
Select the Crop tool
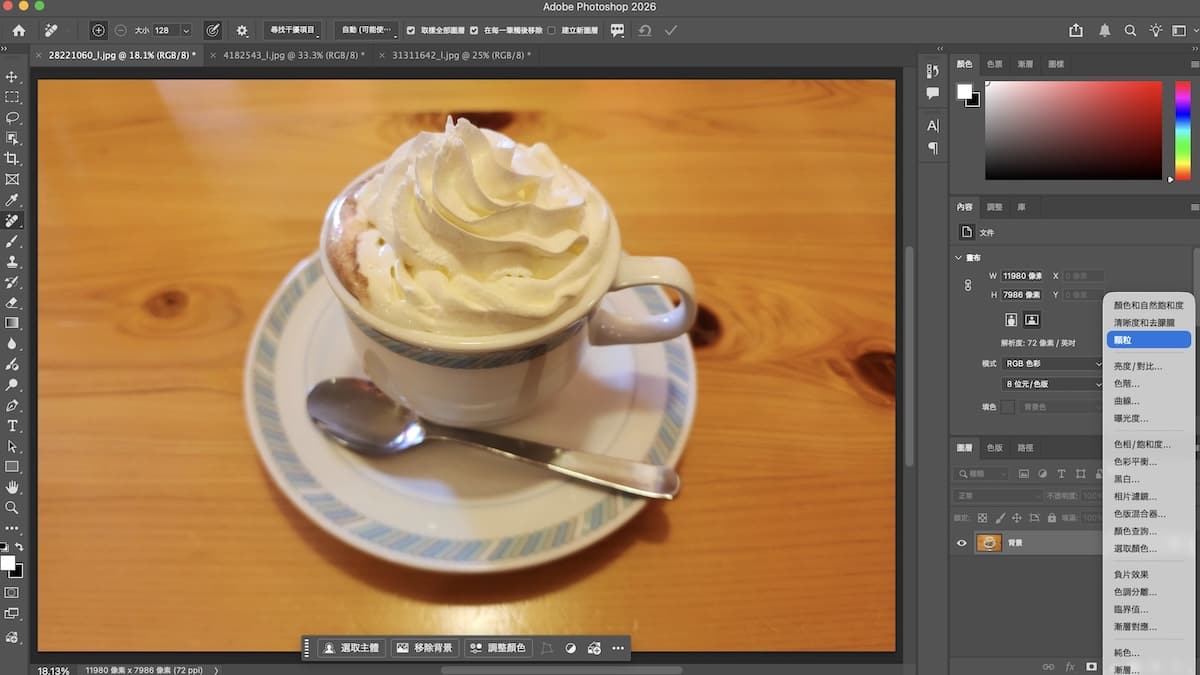point(12,159)
